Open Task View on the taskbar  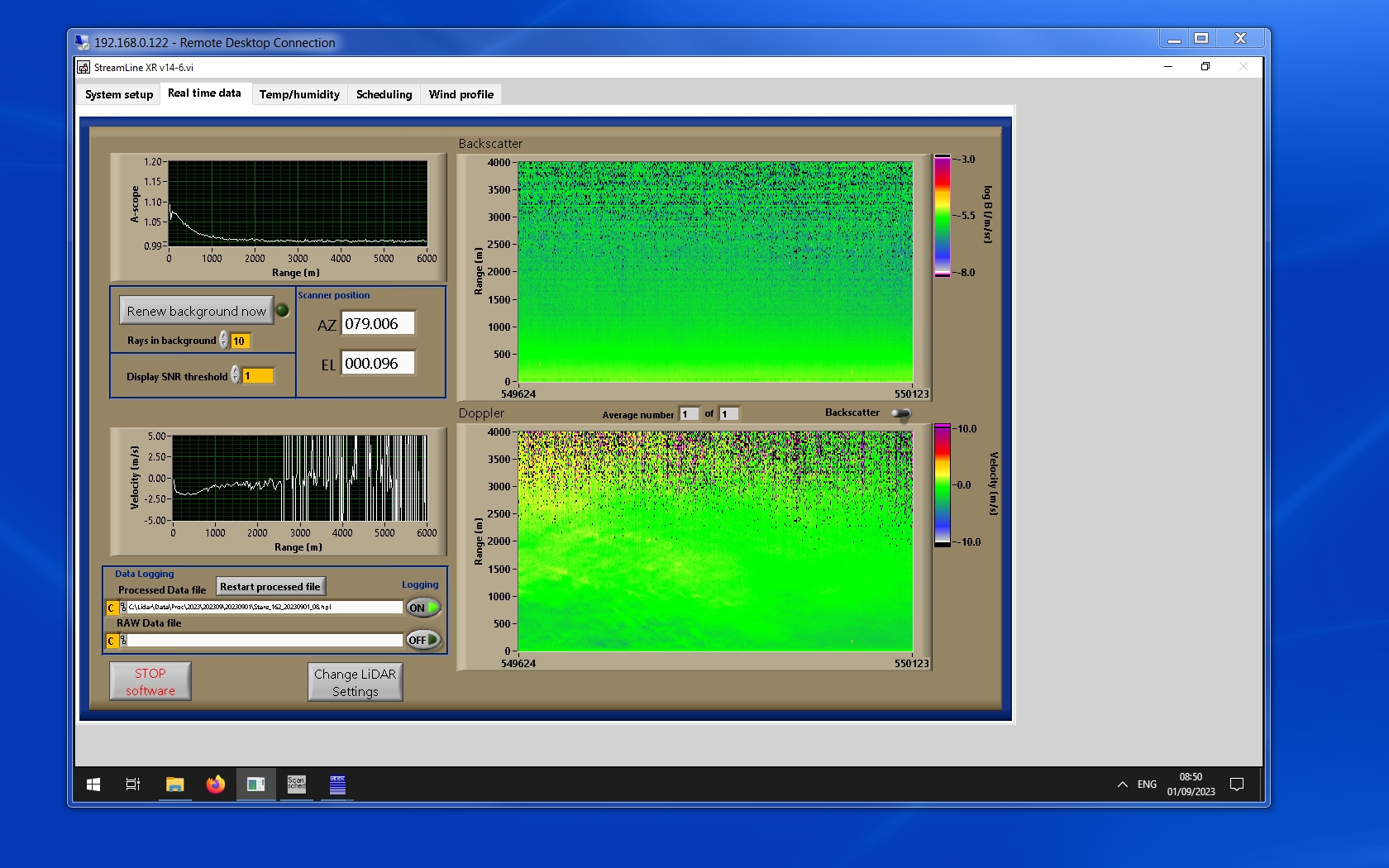point(132,785)
